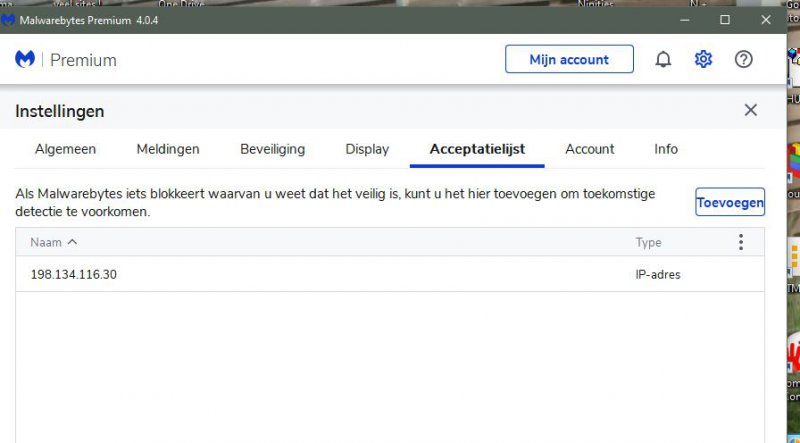Open the Mijn account button
Image resolution: width=800 pixels, height=443 pixels.
[569, 59]
